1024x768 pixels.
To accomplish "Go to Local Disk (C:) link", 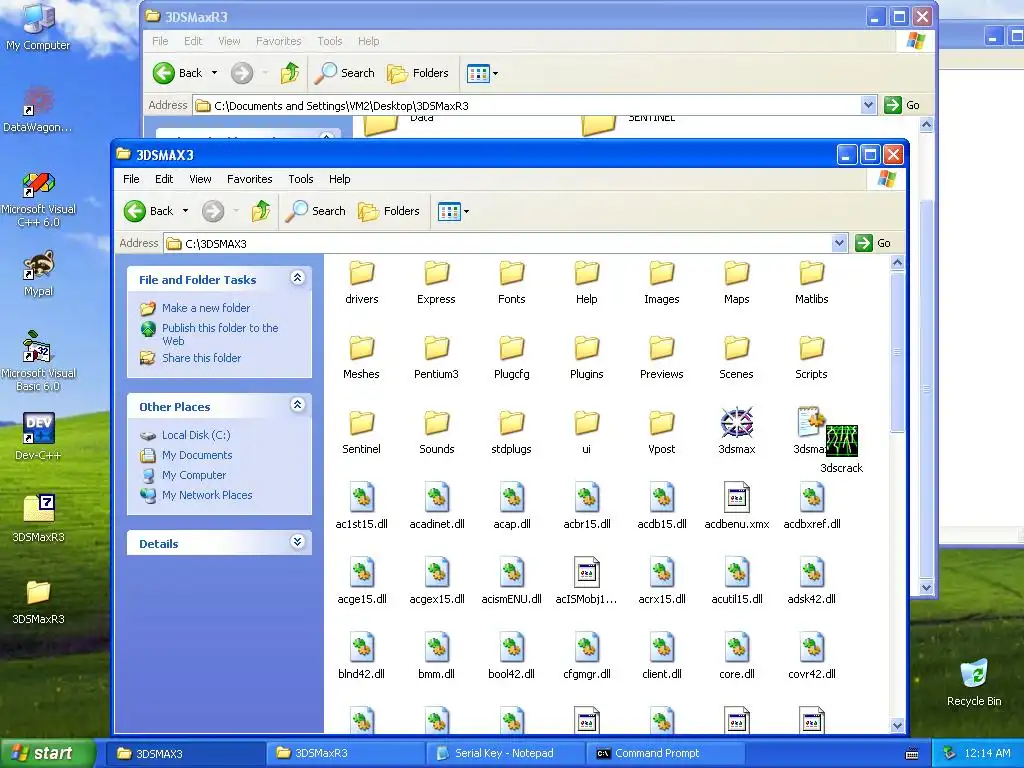I will 196,435.
